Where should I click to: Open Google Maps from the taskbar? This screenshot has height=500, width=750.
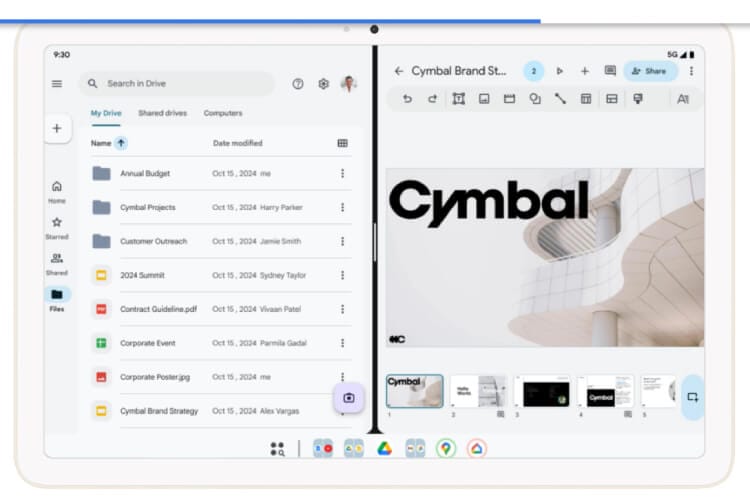pyautogui.click(x=446, y=449)
